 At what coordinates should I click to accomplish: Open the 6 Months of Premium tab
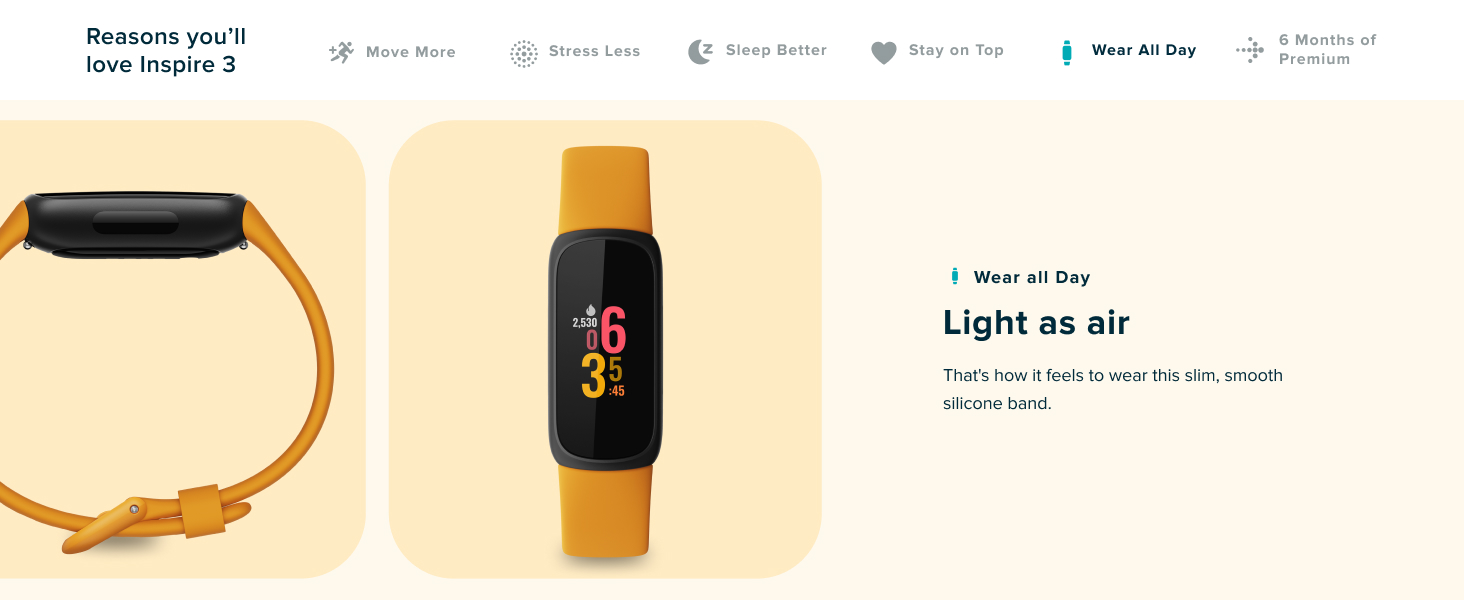coord(1328,50)
